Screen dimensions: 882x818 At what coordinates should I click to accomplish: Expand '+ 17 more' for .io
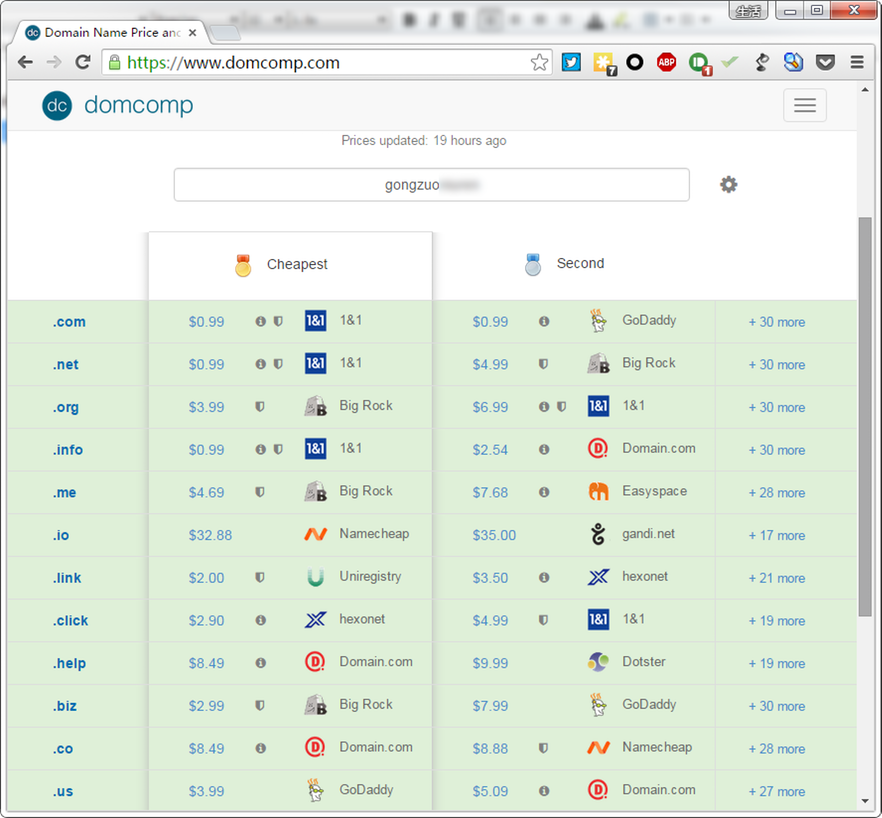(776, 536)
